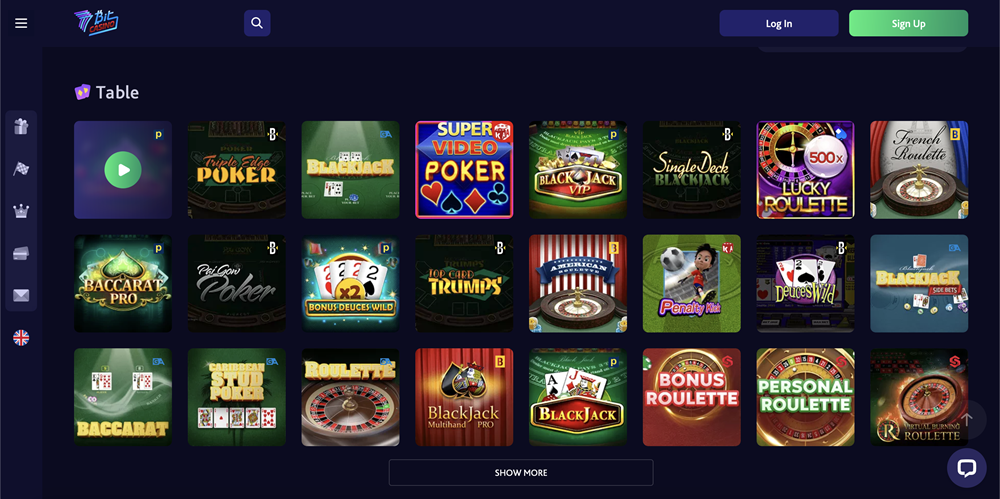
Task: Expand the list with Show More
Action: [521, 473]
